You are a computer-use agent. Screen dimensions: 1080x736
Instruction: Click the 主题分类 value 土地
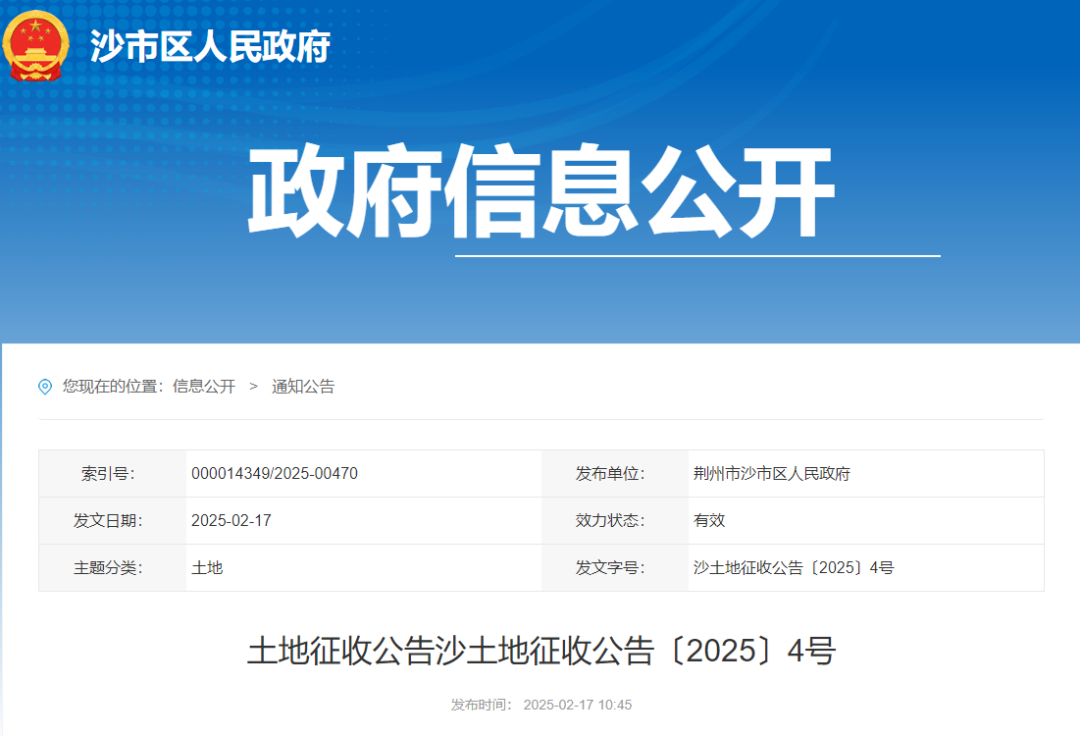point(207,568)
